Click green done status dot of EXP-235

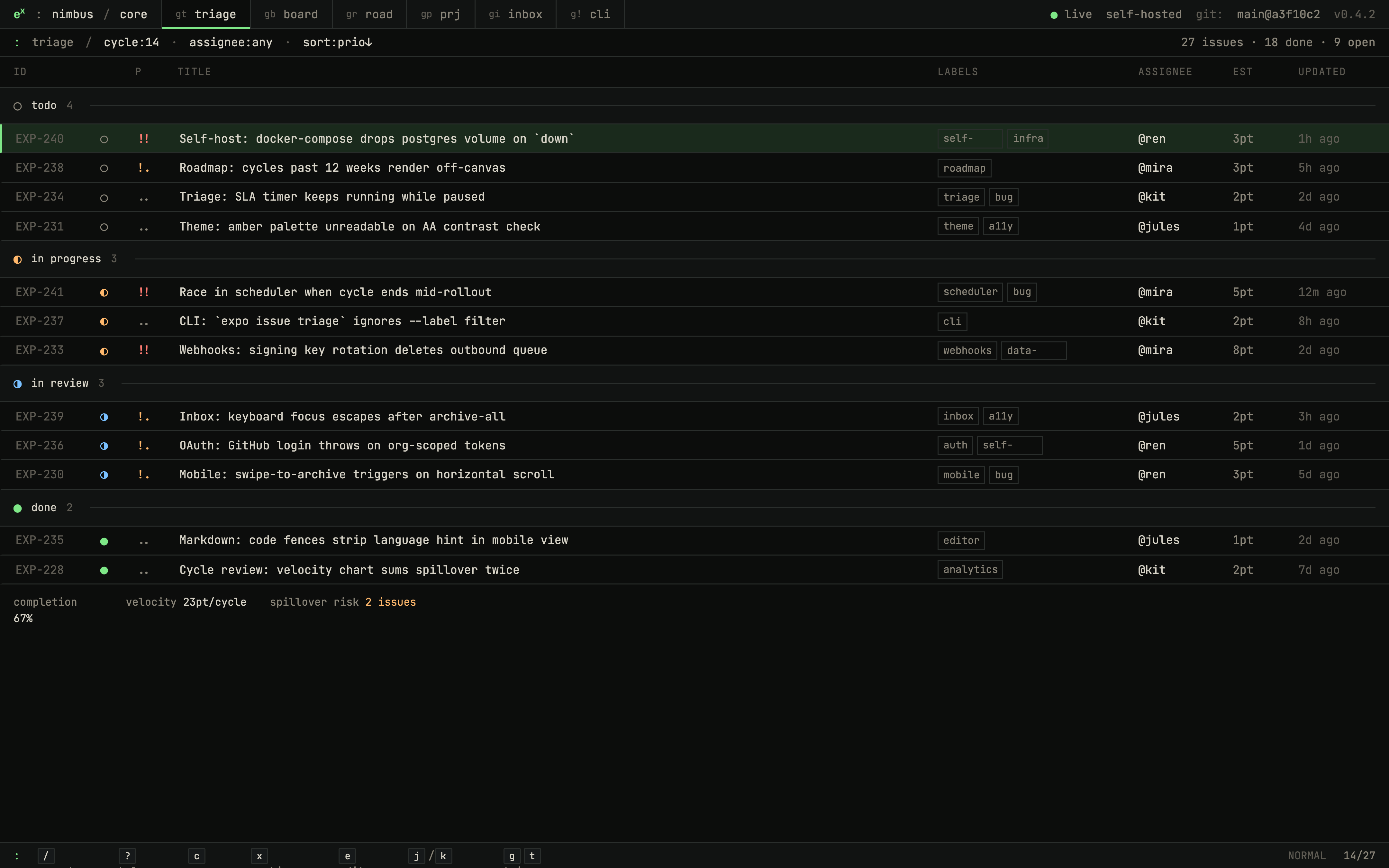point(104,541)
